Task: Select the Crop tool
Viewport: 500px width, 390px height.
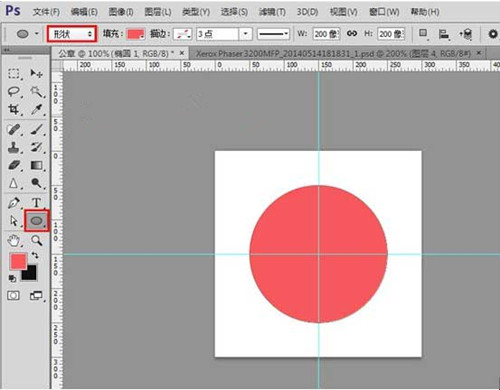Action: point(13,109)
